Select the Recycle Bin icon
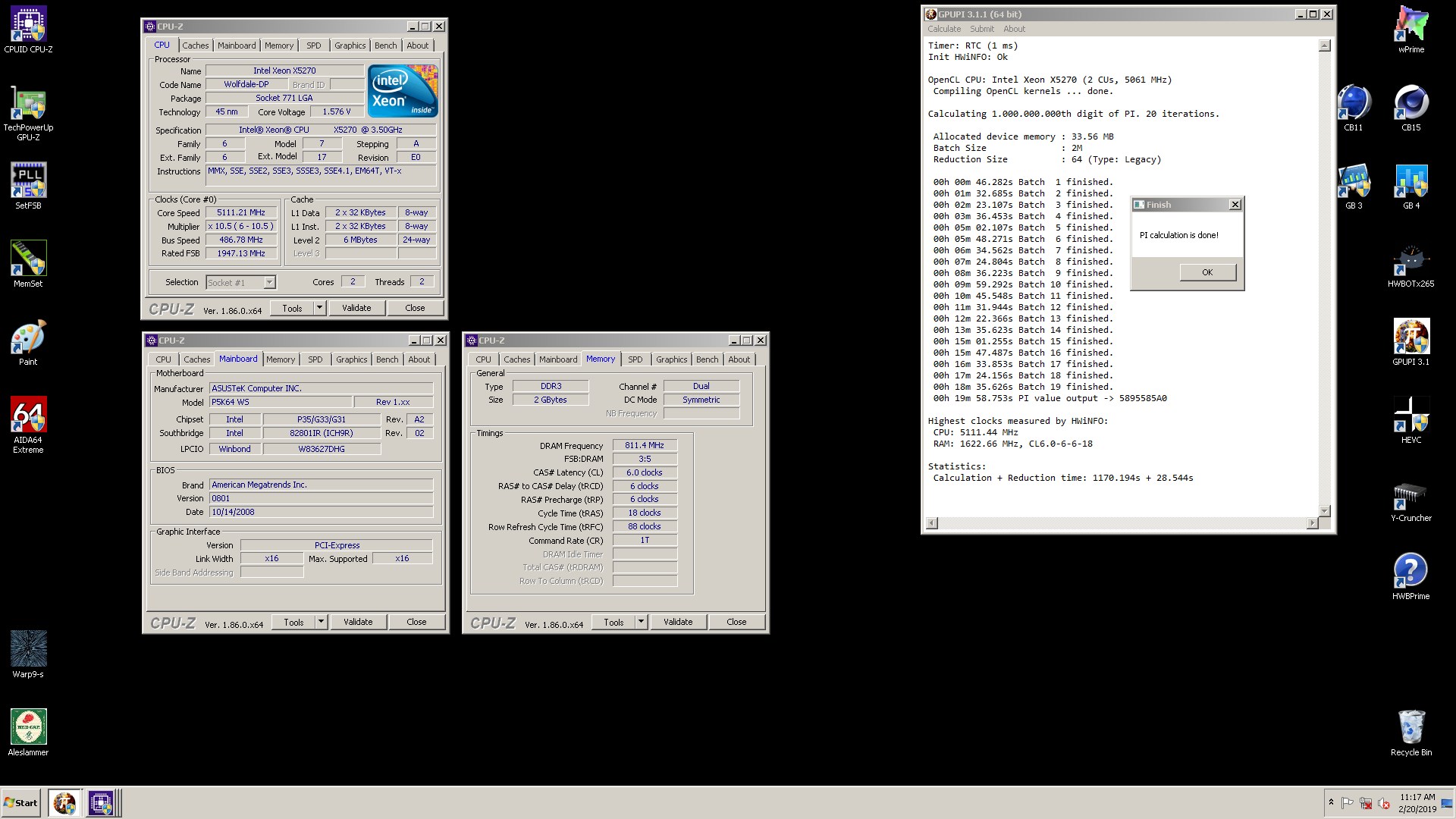This screenshot has width=1456, height=819. click(x=1411, y=733)
